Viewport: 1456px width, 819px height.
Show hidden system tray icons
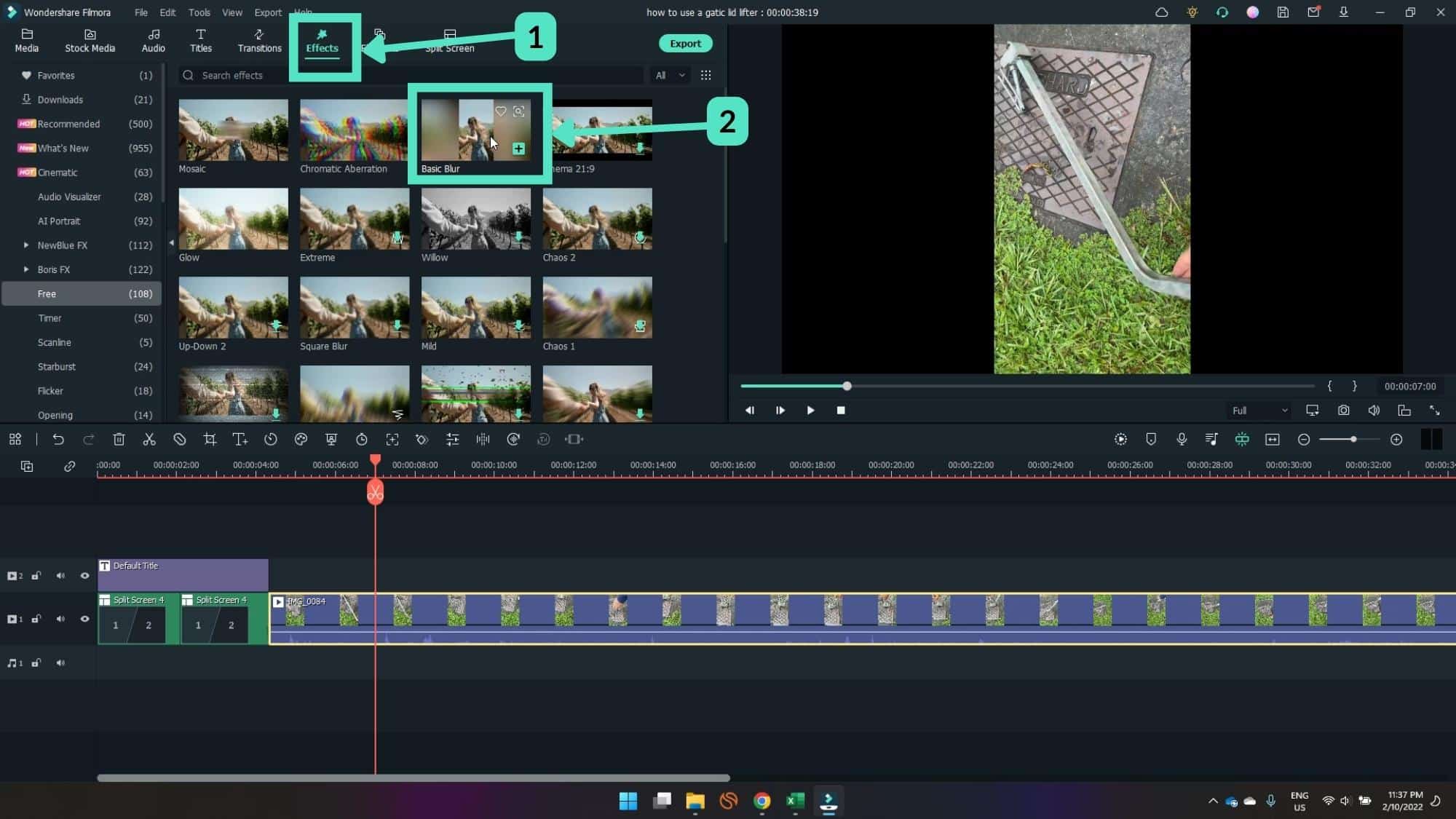point(1213,801)
